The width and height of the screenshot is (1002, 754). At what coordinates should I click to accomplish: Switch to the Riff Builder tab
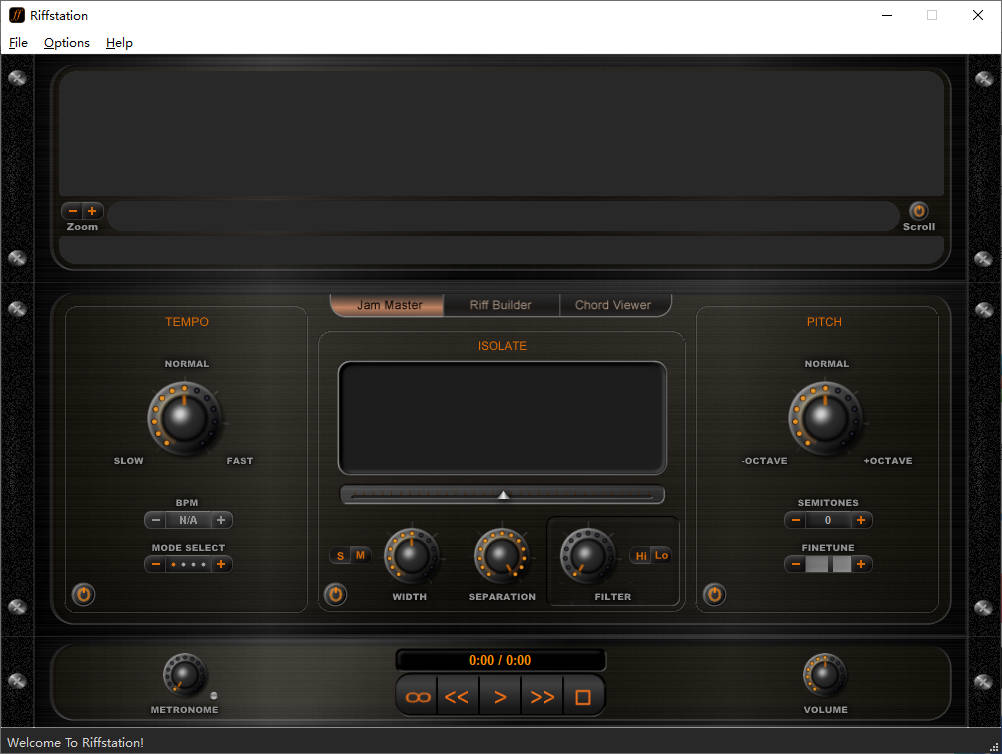point(501,305)
